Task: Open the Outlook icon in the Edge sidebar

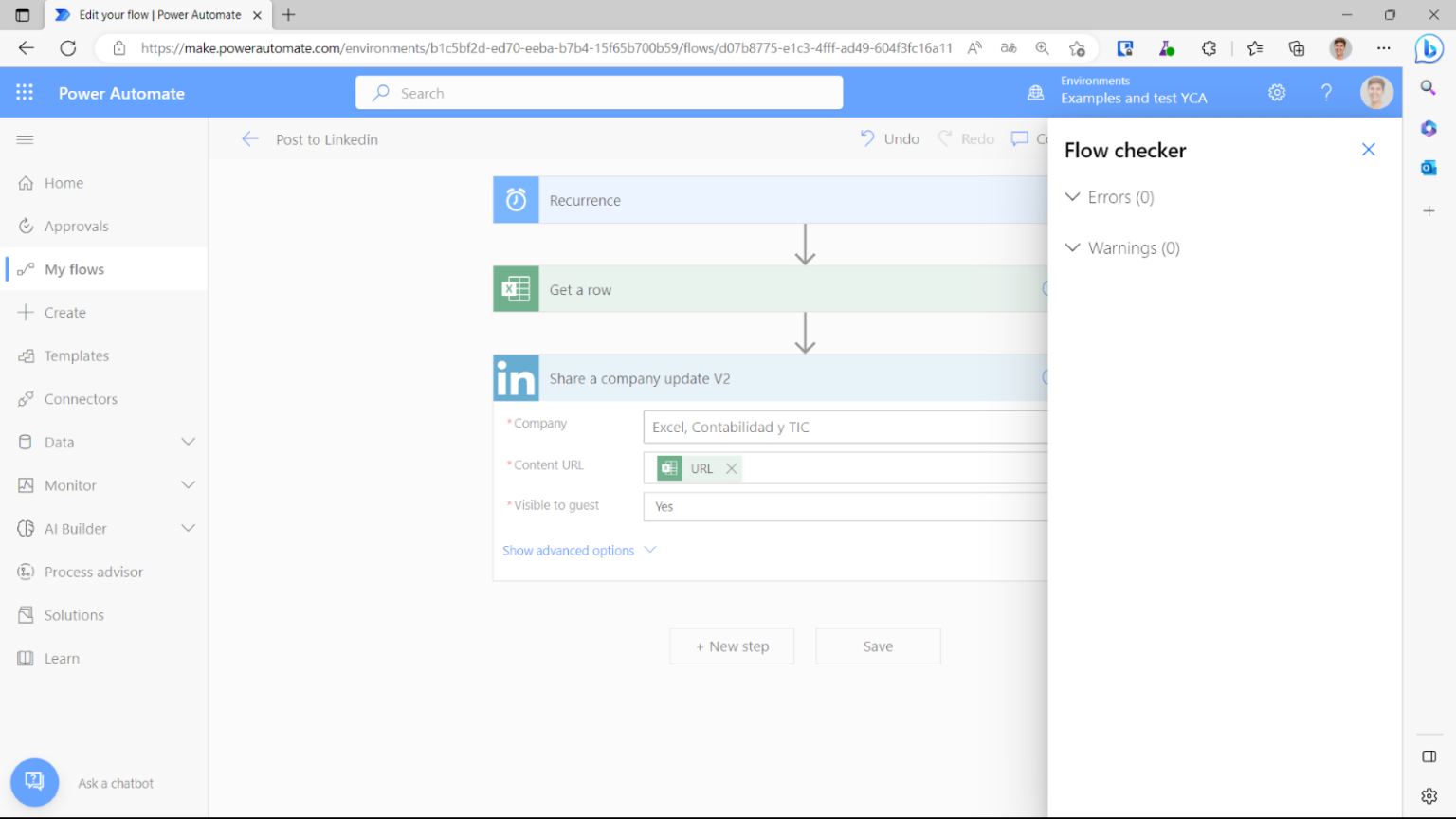Action: [1429, 168]
